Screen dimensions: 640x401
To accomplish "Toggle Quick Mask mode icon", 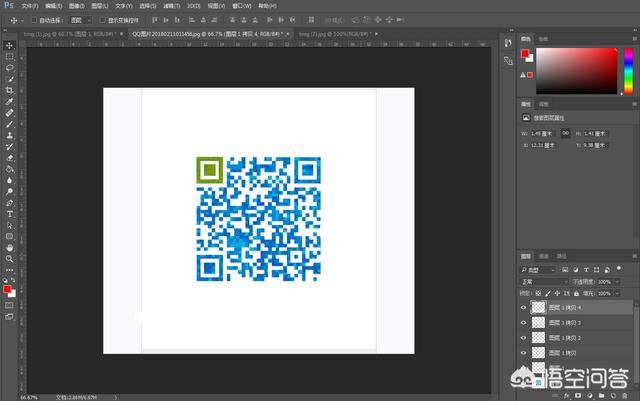I will (x=9, y=305).
